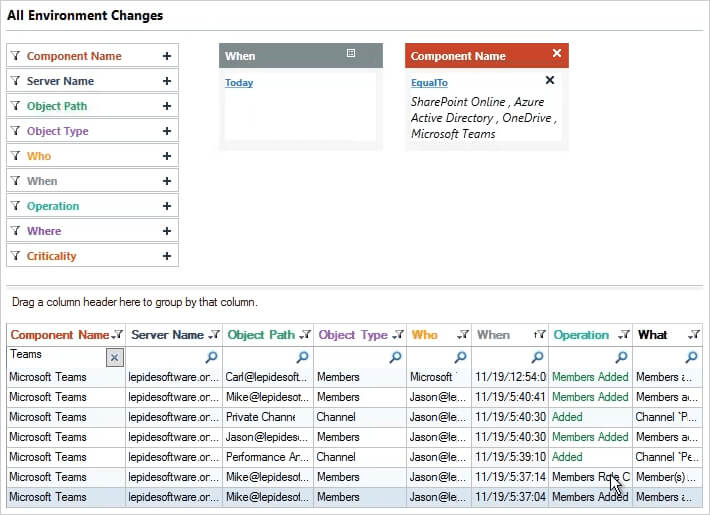The width and height of the screenshot is (710, 515).
Task: Click search magnifier under What column
Action: coord(691,357)
